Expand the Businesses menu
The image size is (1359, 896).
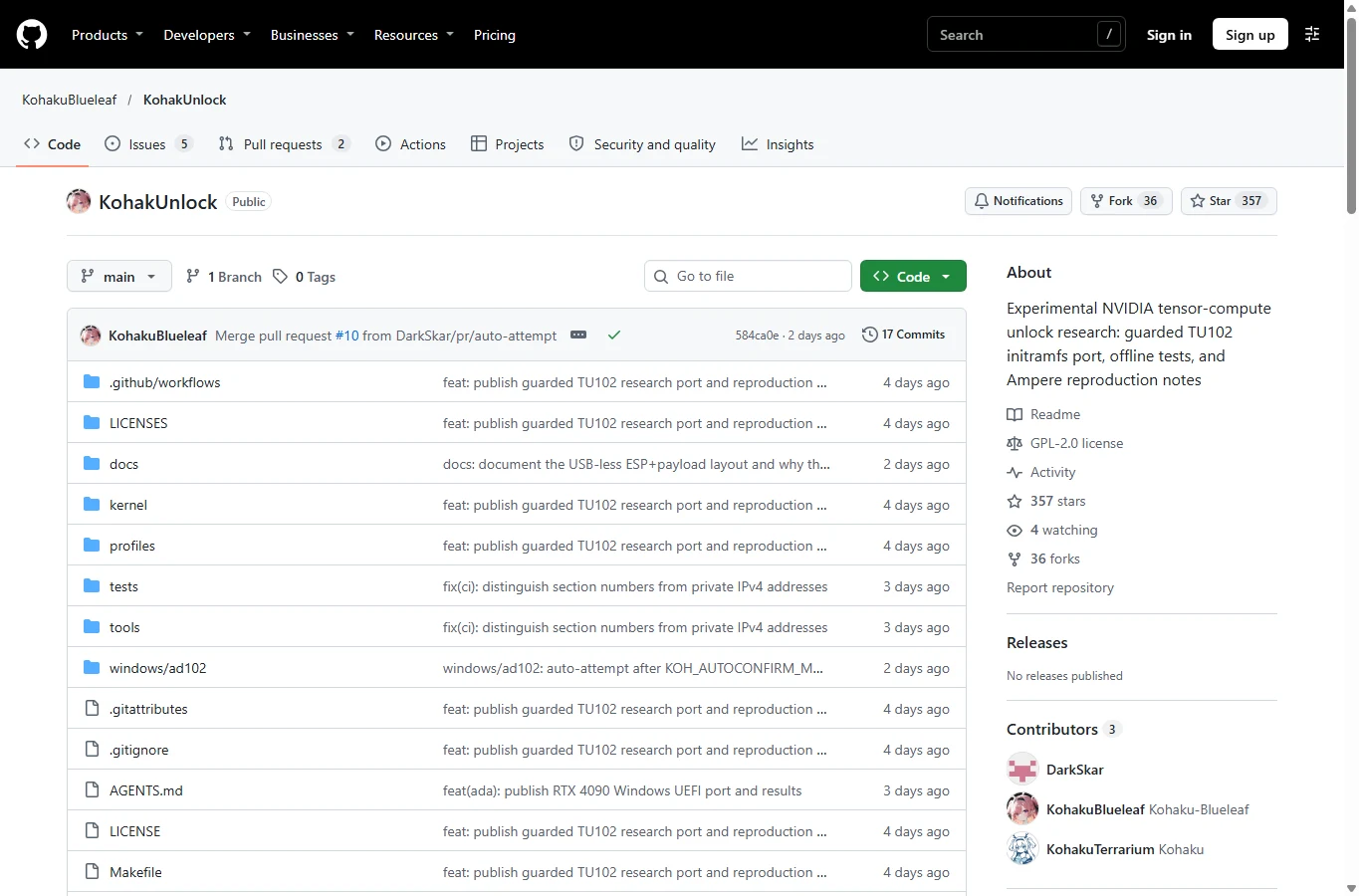click(x=313, y=35)
